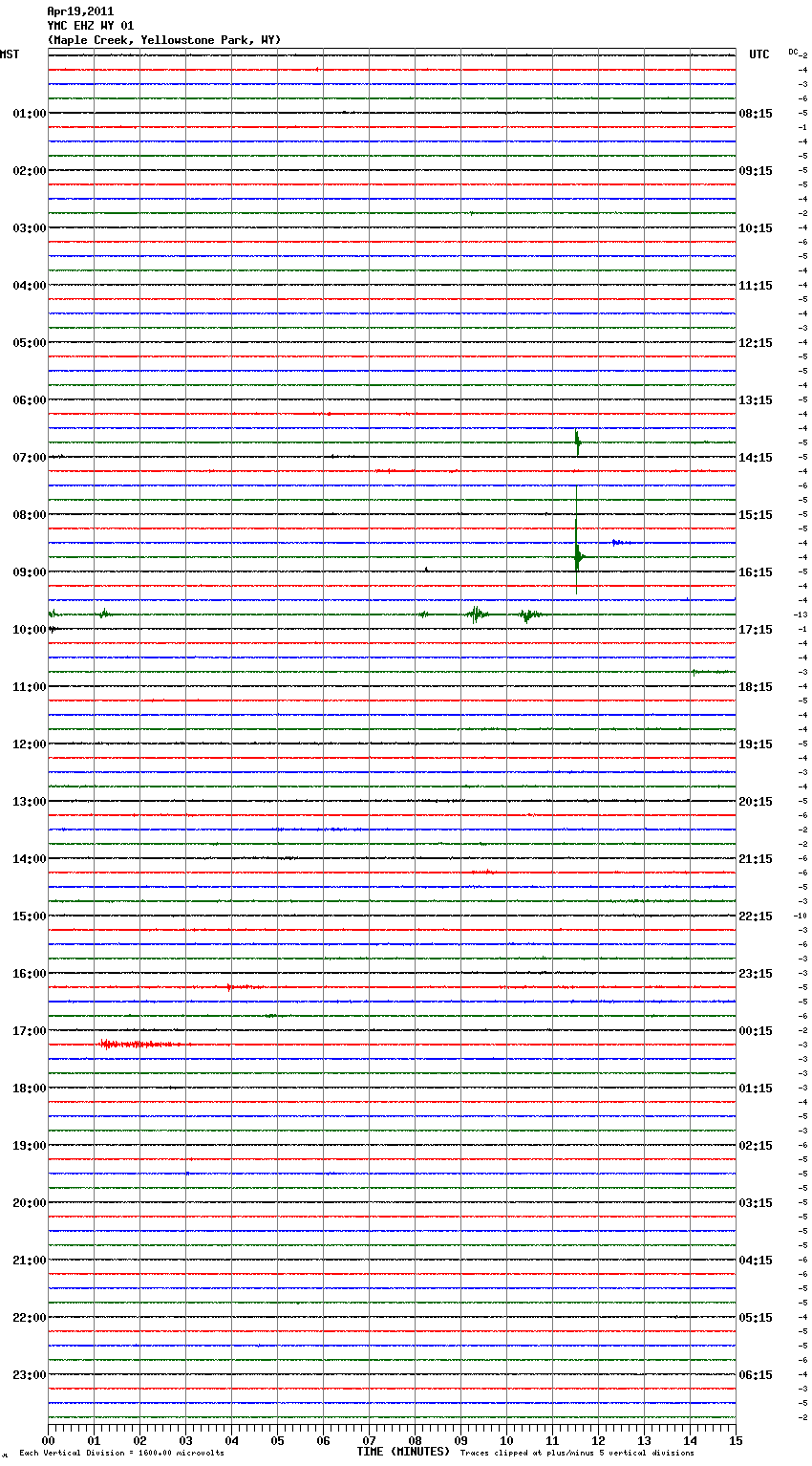Click the 20:15 UTC time label
Viewport: 812px width, 1466px height.
coord(756,802)
